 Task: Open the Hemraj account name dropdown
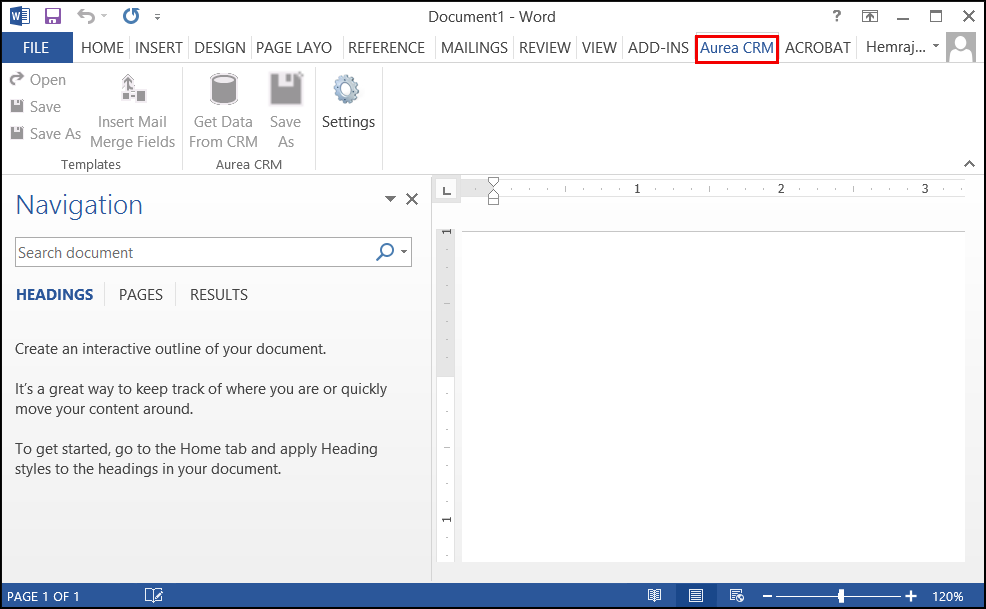point(902,47)
